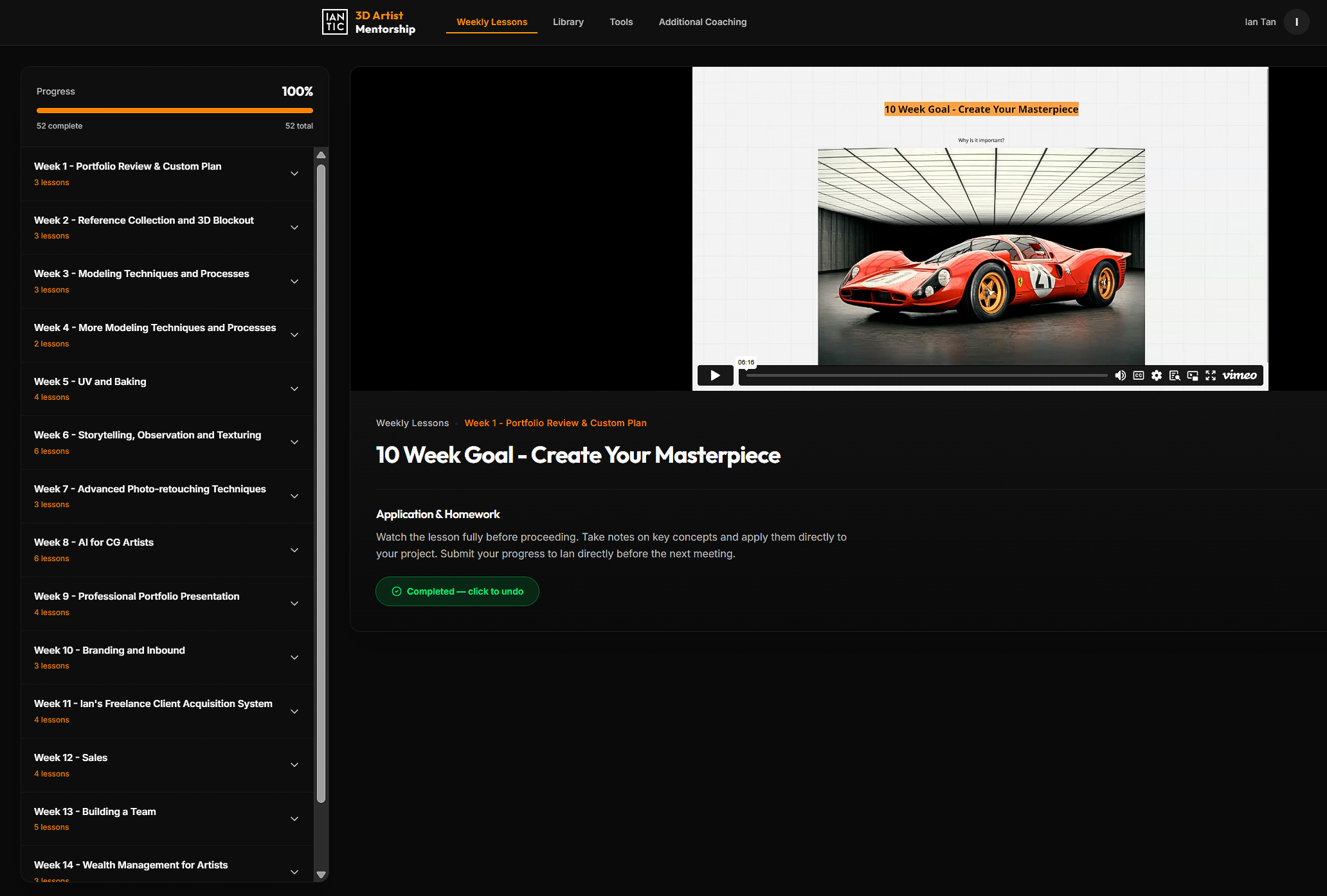
Task: Click the '52 complete' label
Action: click(59, 126)
